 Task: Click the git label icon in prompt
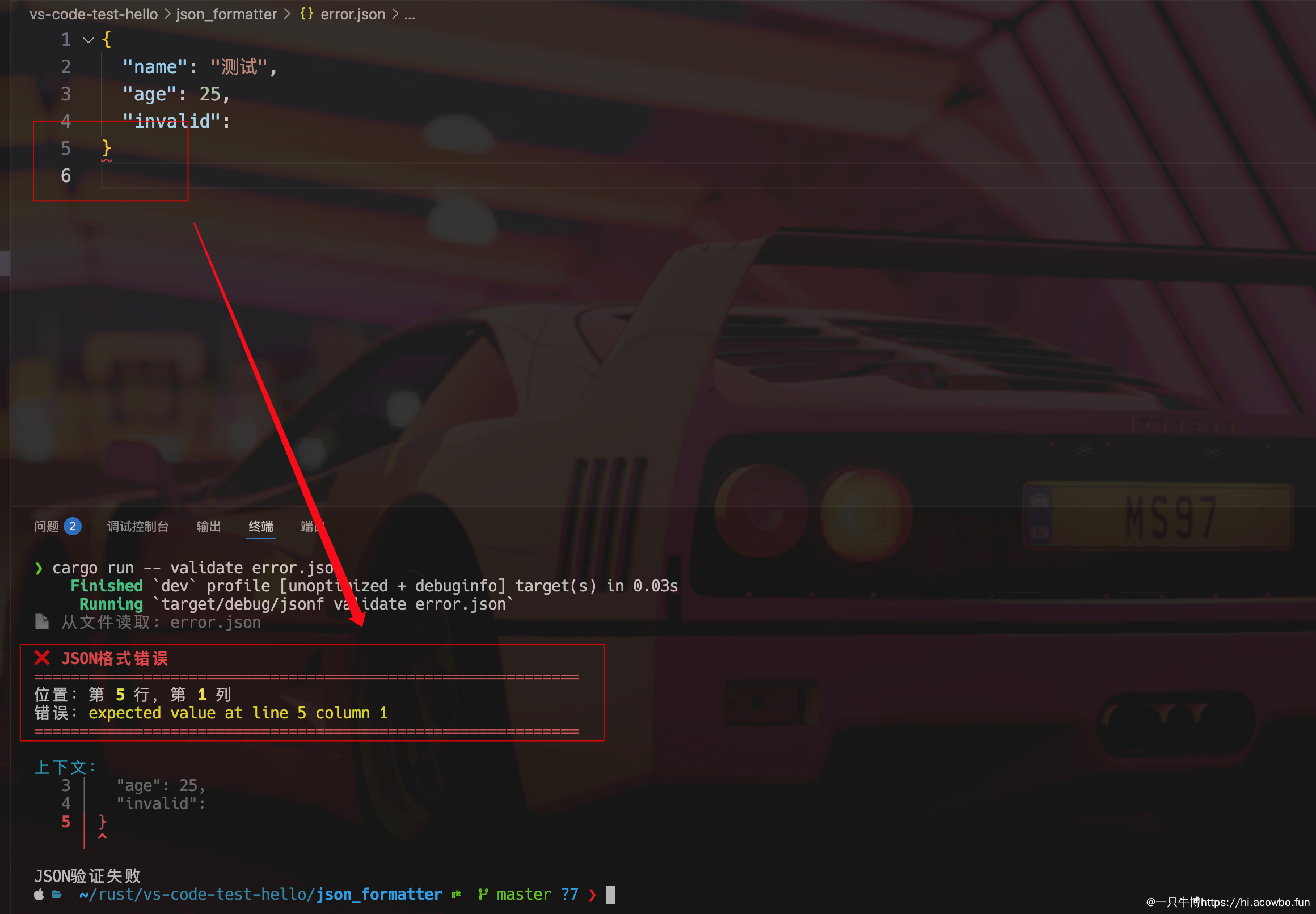click(x=456, y=895)
